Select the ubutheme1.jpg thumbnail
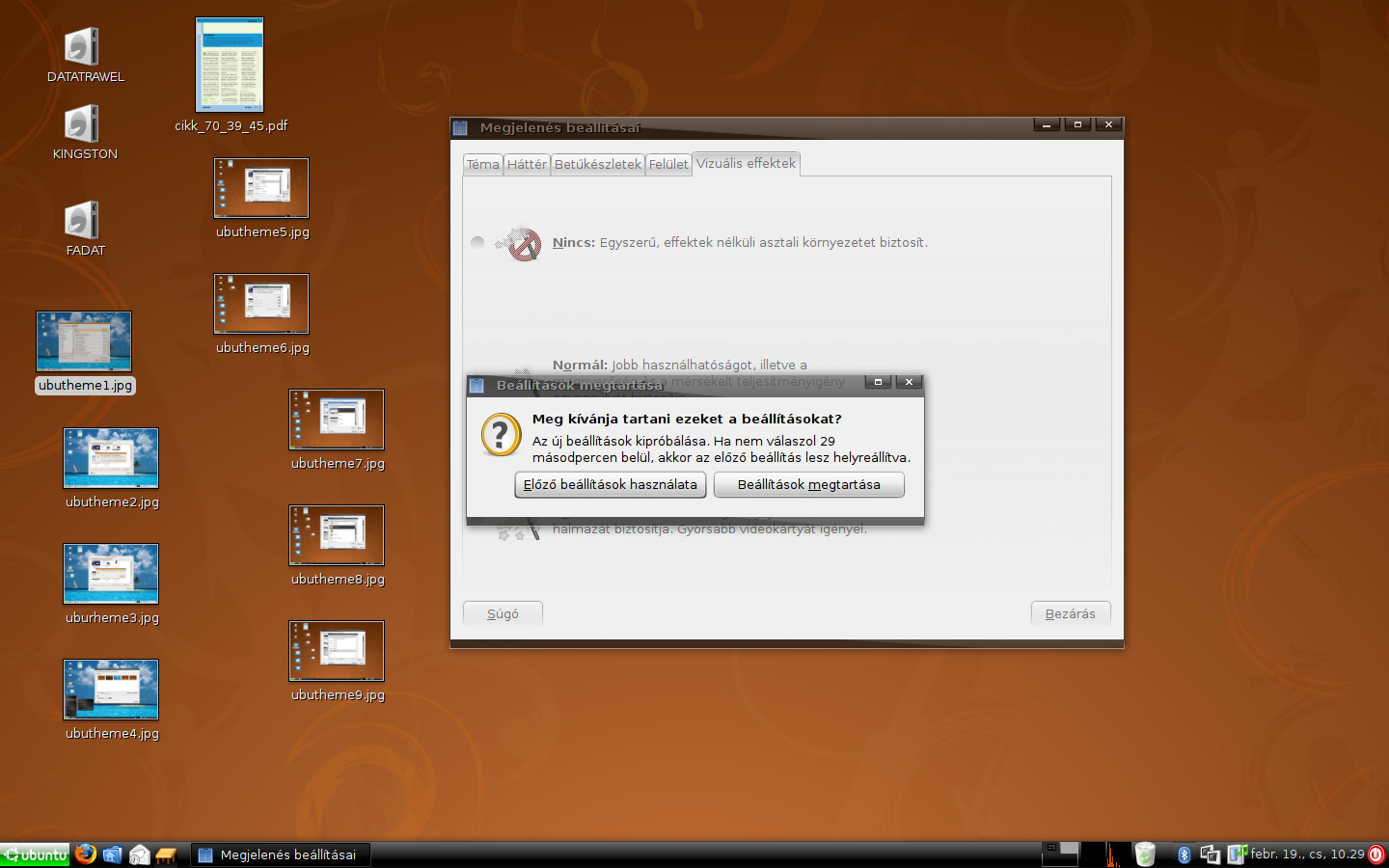This screenshot has width=1389, height=868. click(x=84, y=341)
